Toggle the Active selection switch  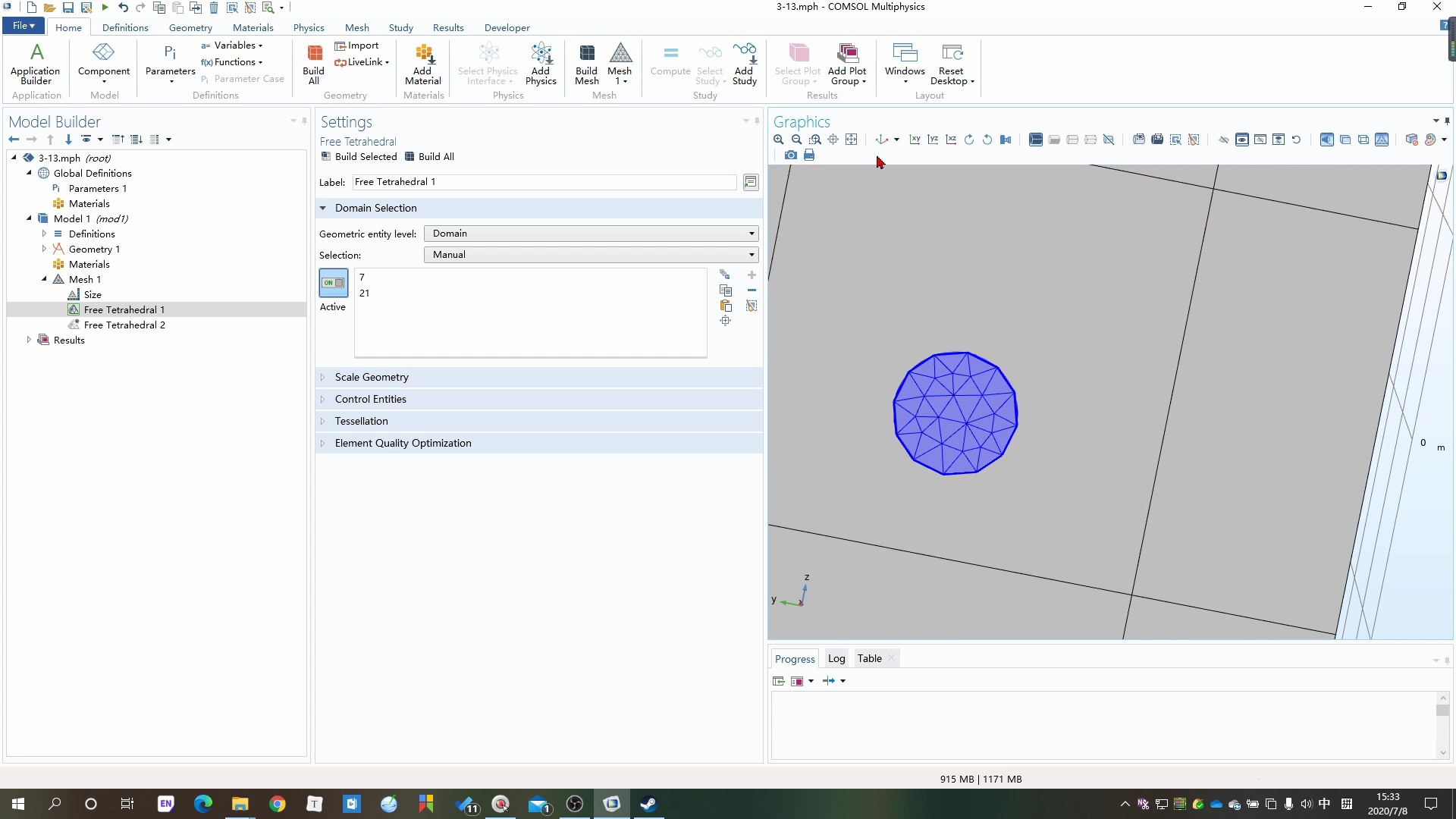click(334, 283)
